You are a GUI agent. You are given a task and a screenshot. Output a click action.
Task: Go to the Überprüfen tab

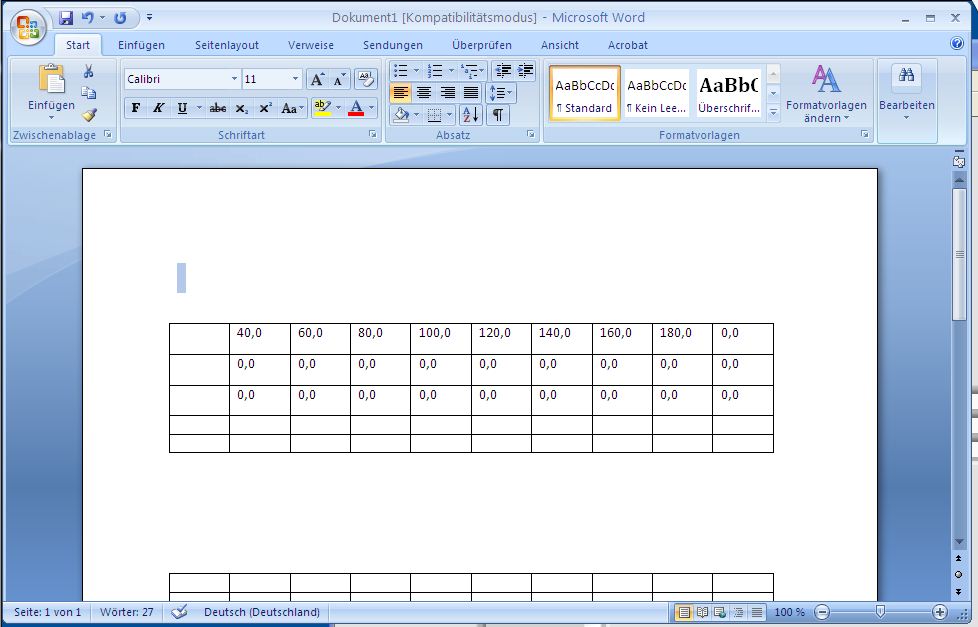482,45
